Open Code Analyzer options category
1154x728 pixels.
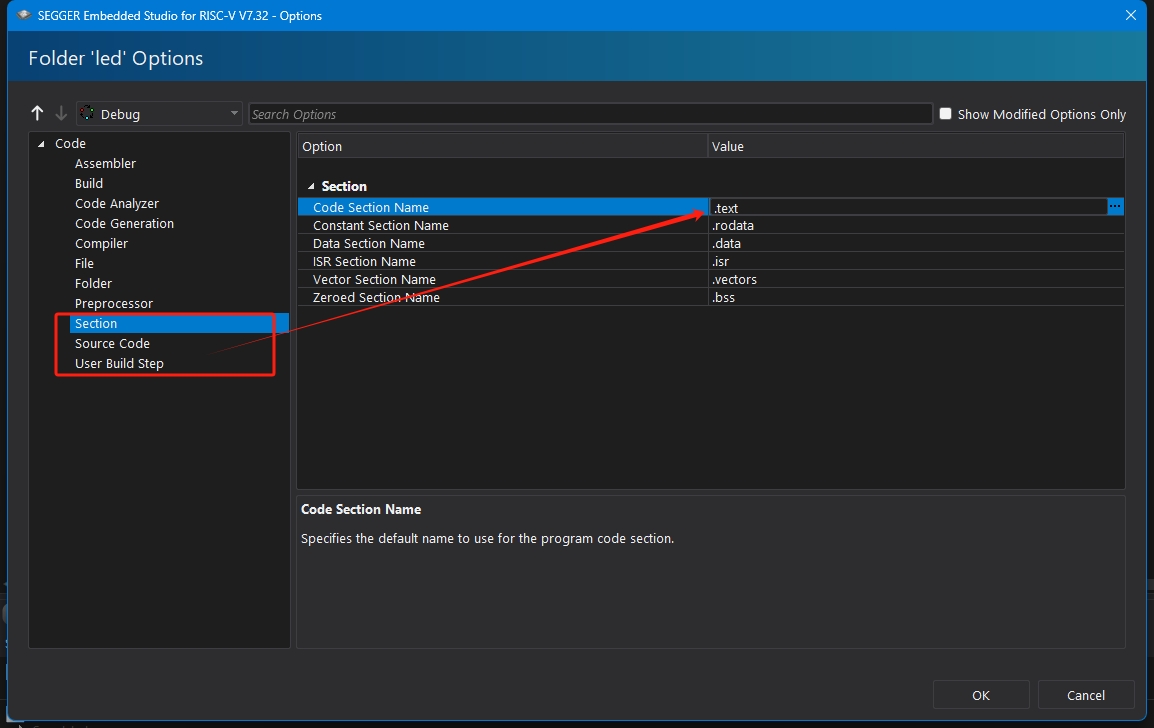[117, 203]
